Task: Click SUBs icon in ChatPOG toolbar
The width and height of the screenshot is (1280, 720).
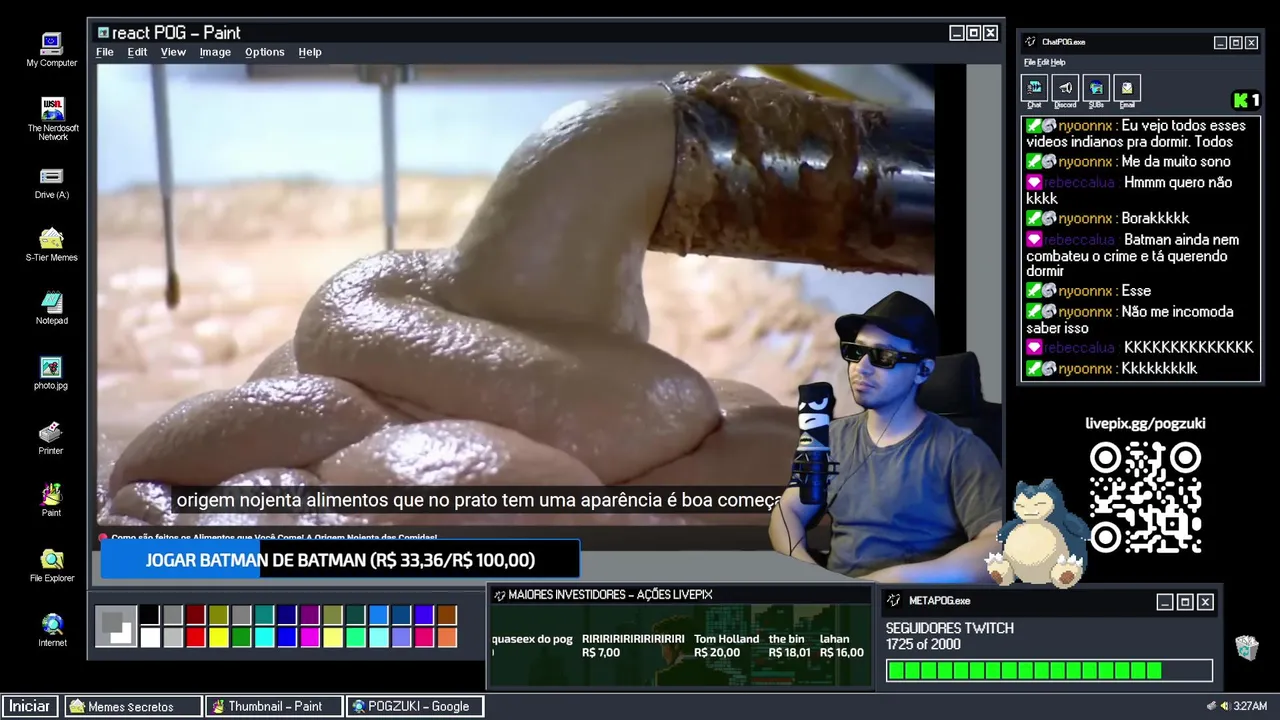Action: tap(1096, 88)
